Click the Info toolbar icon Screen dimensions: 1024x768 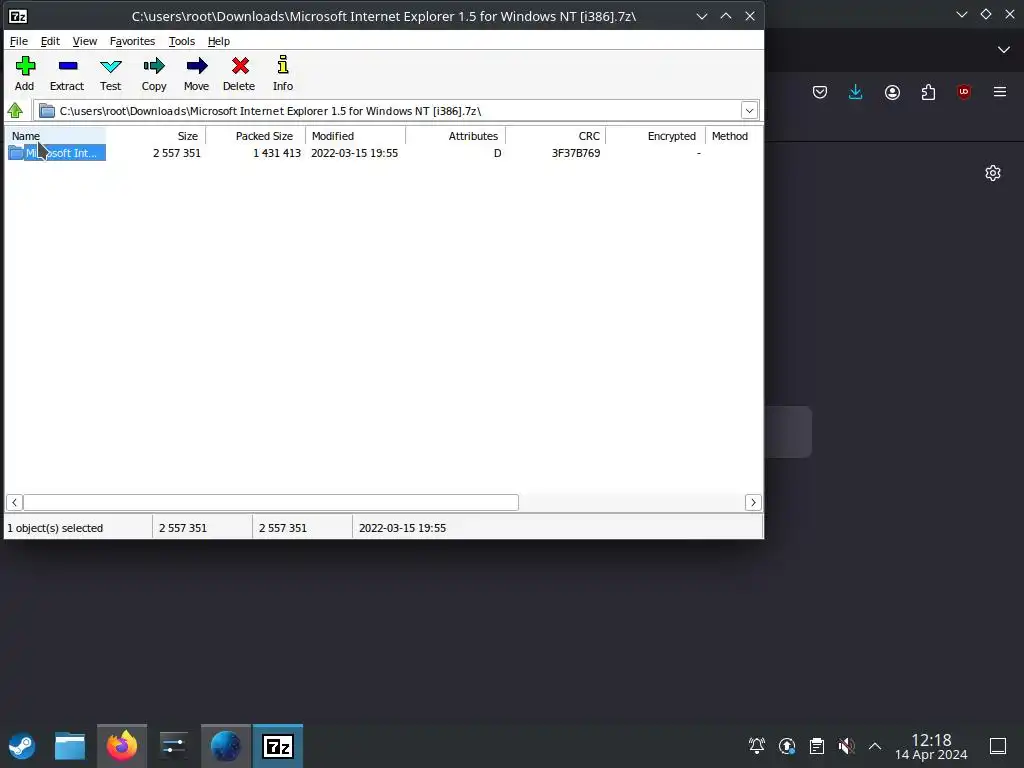click(283, 65)
